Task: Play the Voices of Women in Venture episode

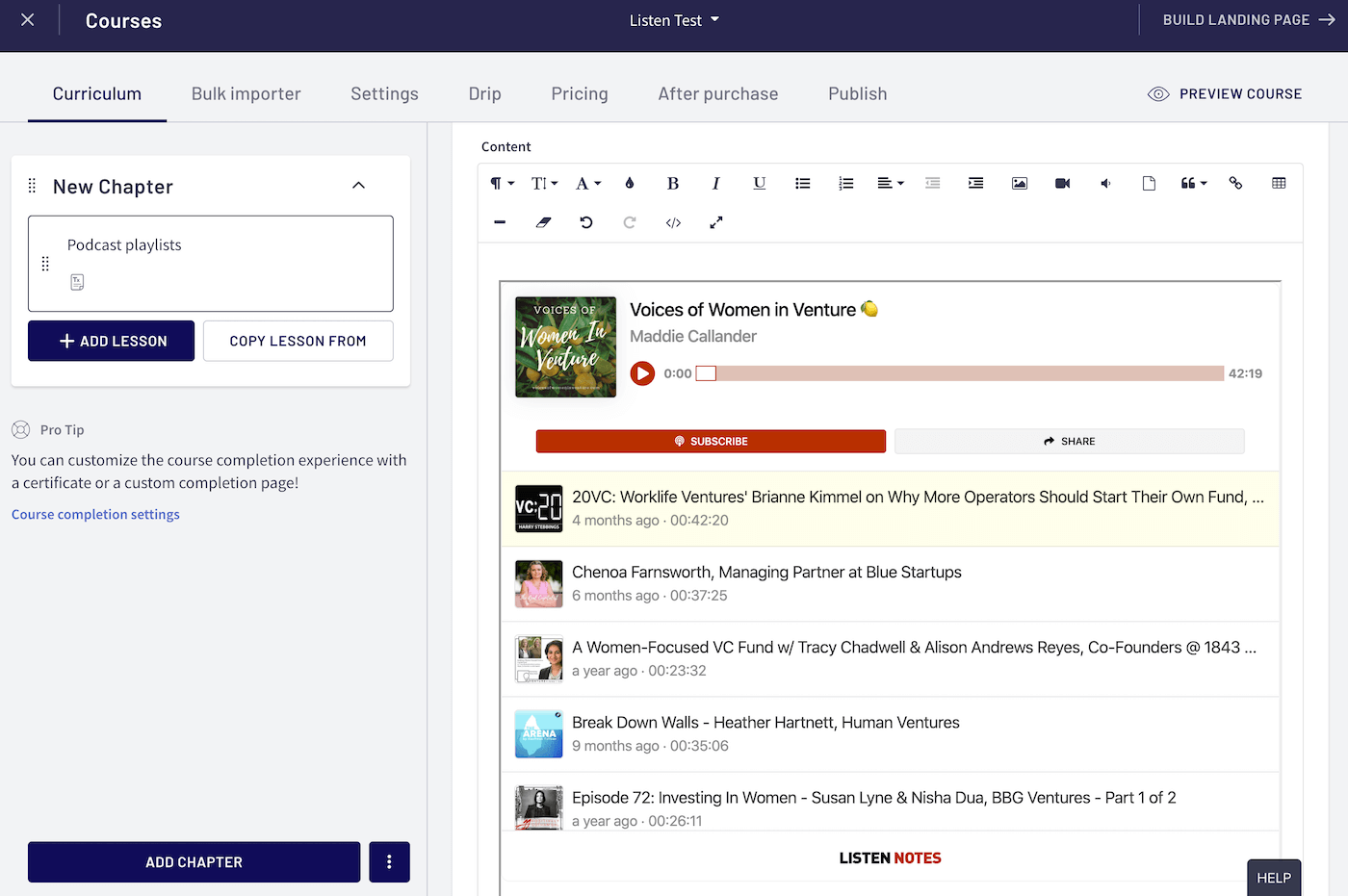Action: tap(642, 373)
